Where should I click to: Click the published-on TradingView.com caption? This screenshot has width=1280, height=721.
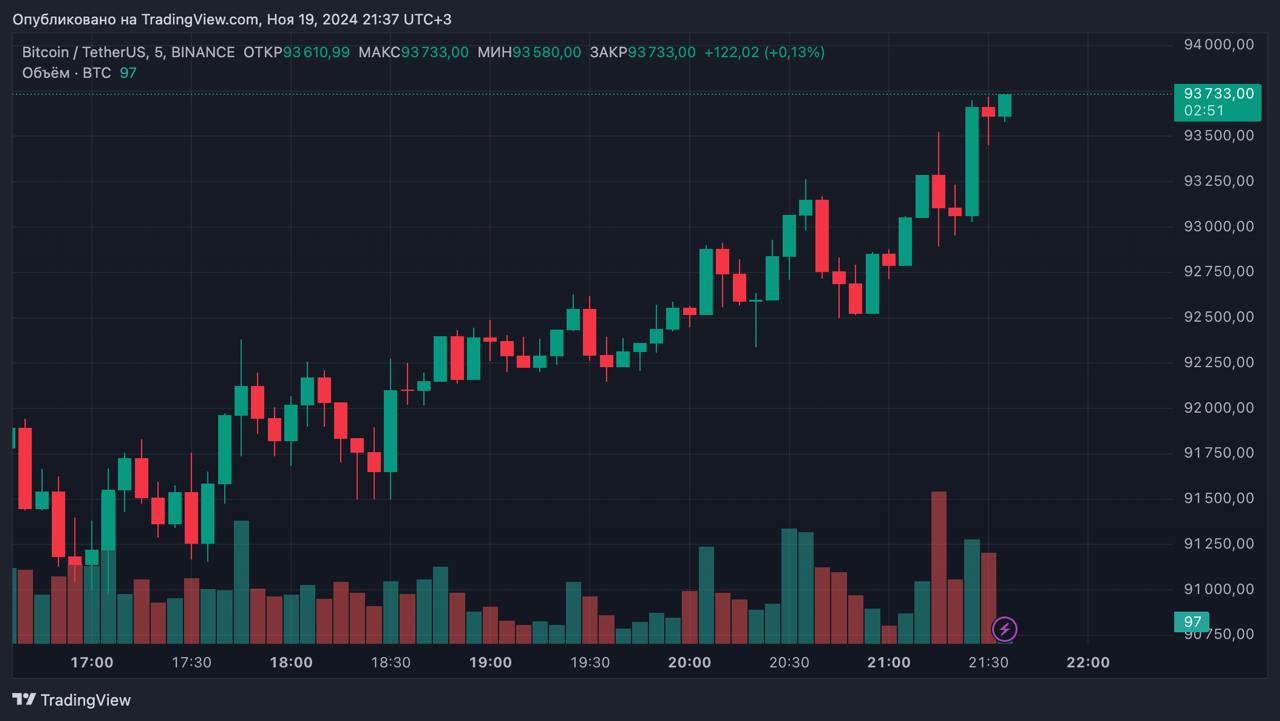[x=231, y=19]
